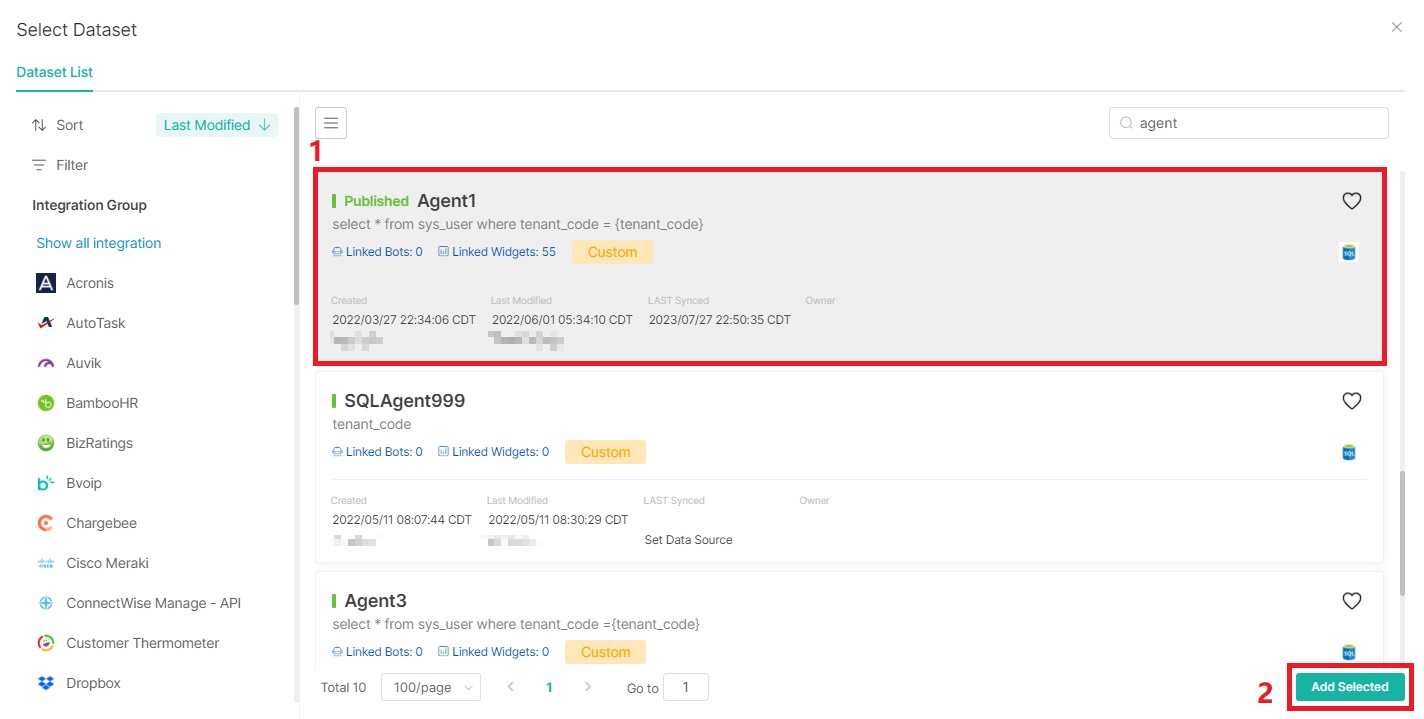1424x719 pixels.
Task: Open the 100/page page size dropdown
Action: click(x=431, y=687)
